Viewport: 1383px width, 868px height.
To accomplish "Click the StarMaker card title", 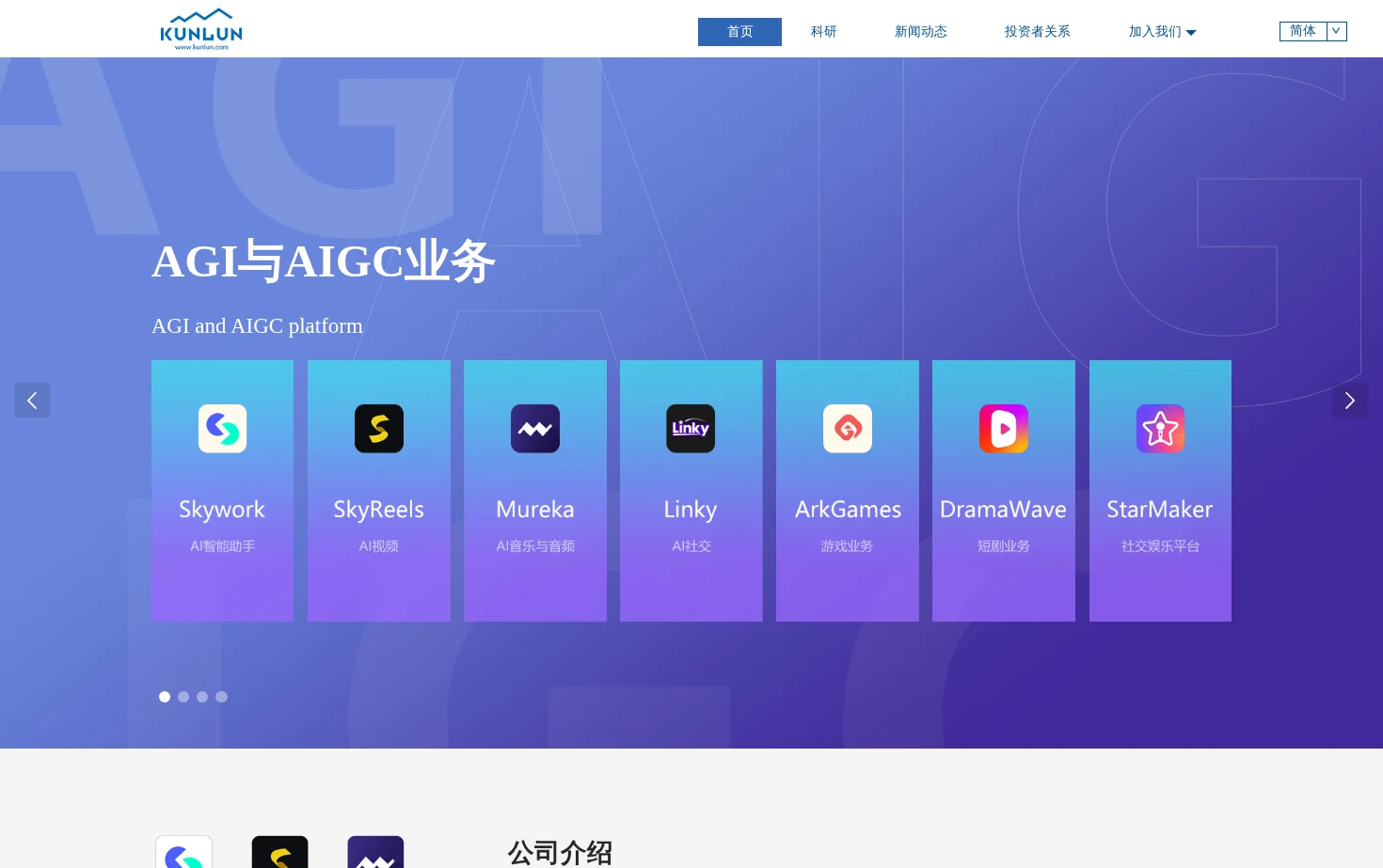I will (1160, 510).
